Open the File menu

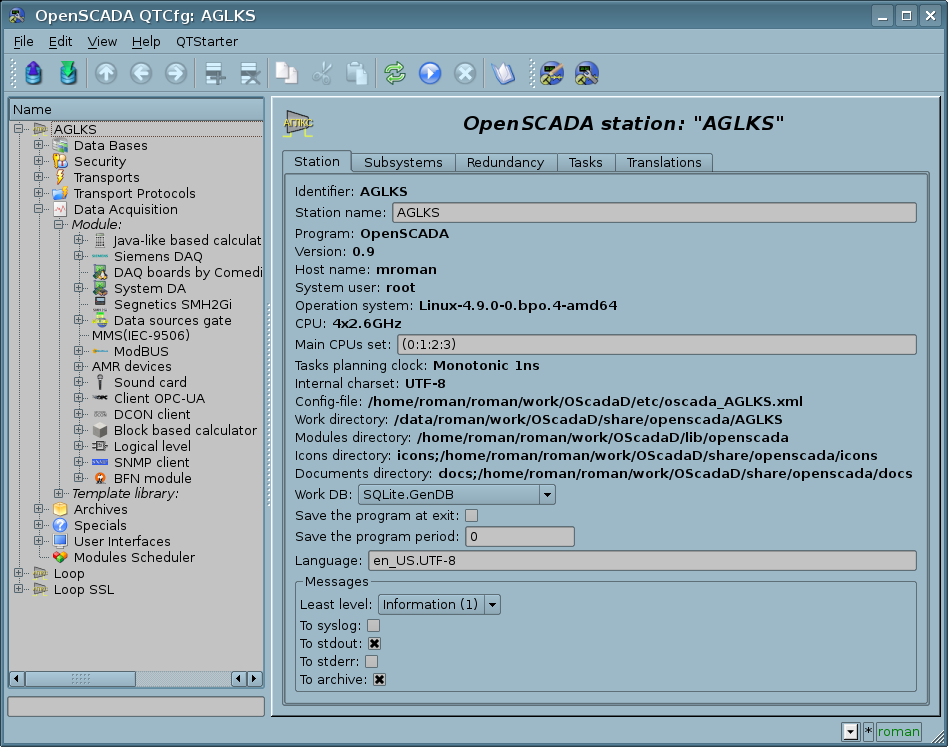click(24, 42)
